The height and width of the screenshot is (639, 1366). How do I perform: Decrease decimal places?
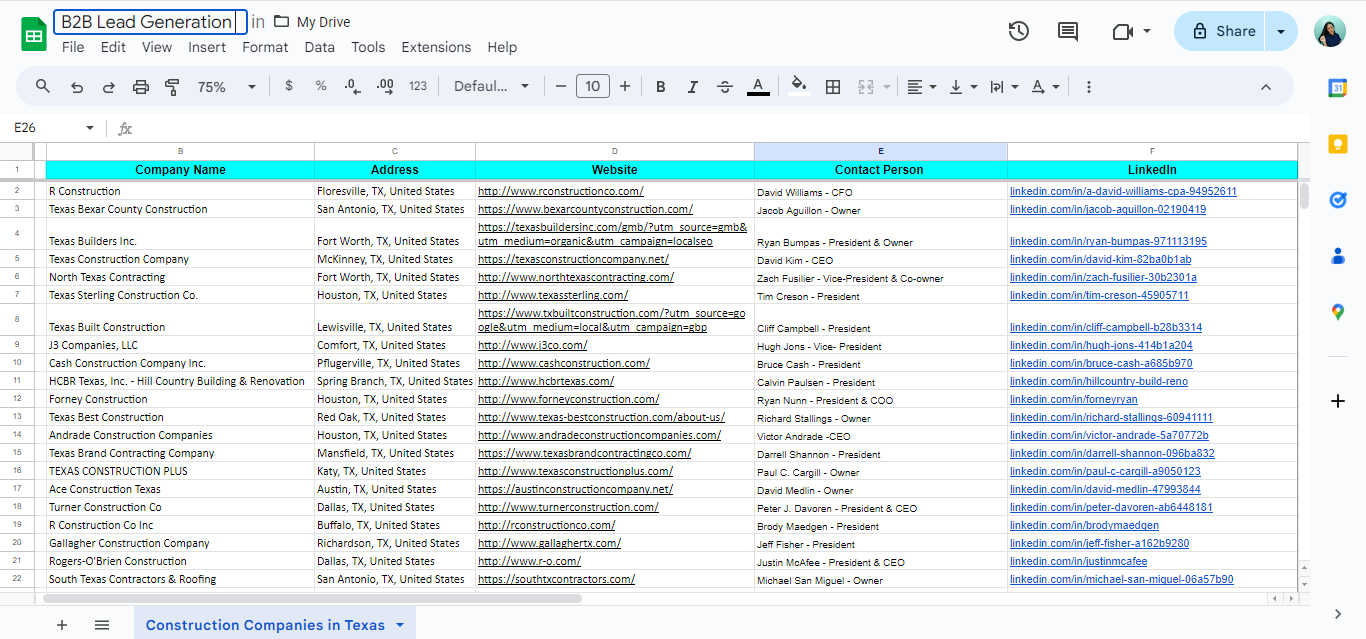352,87
